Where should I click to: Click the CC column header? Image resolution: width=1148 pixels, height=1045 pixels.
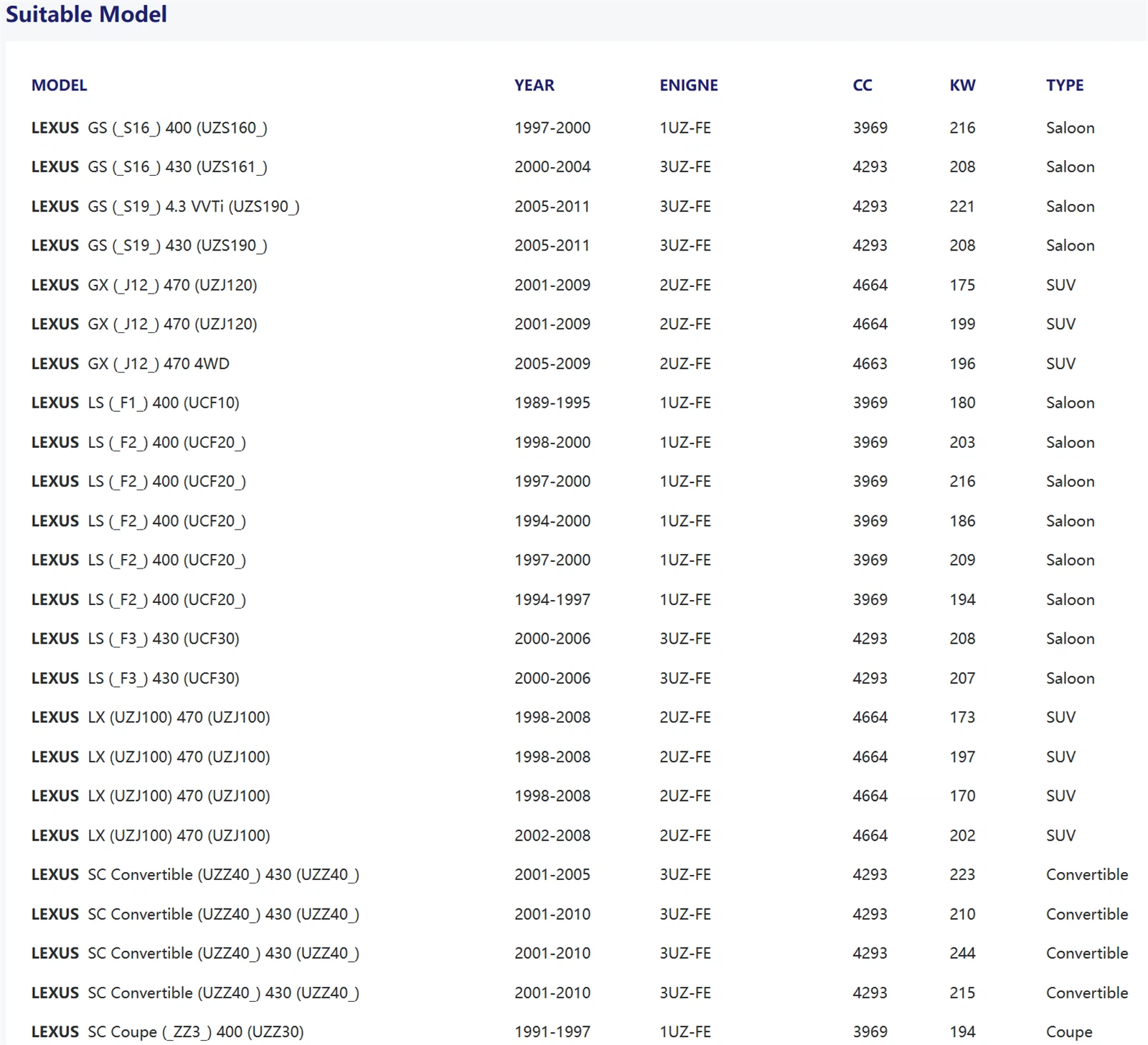[862, 85]
